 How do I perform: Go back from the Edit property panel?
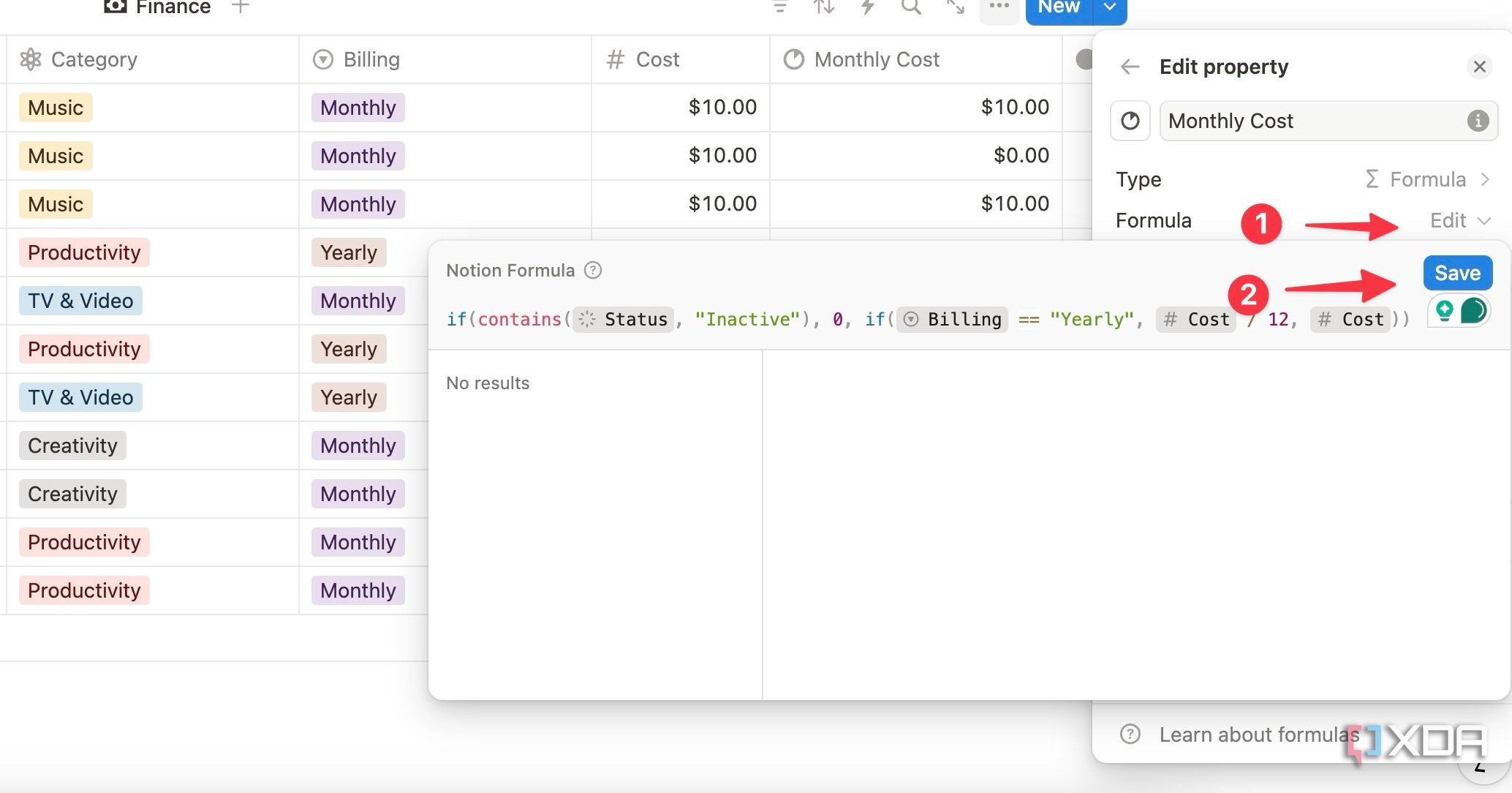click(1130, 67)
